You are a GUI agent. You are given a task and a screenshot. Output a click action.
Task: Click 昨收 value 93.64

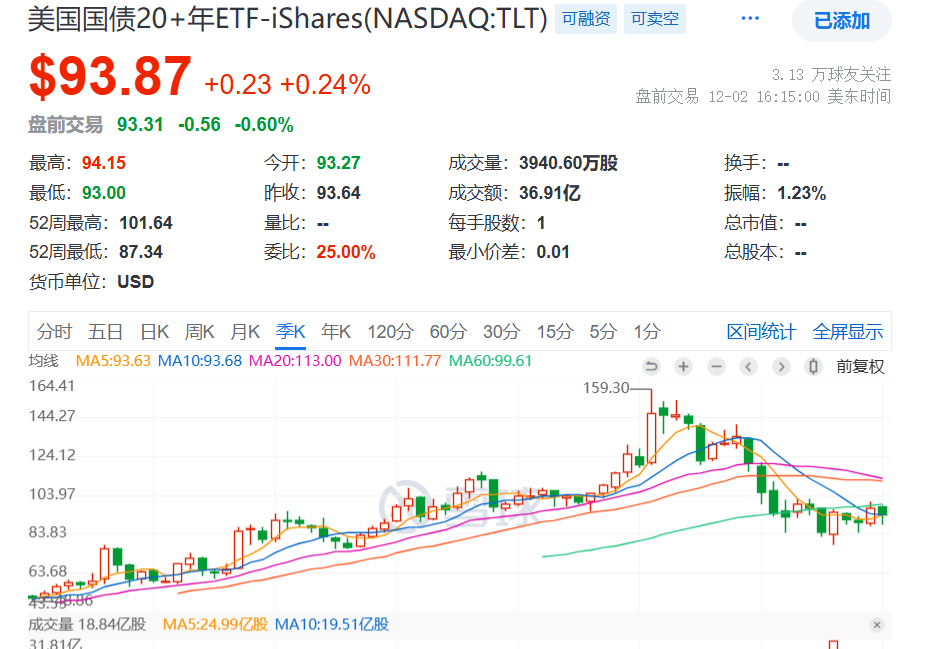338,193
